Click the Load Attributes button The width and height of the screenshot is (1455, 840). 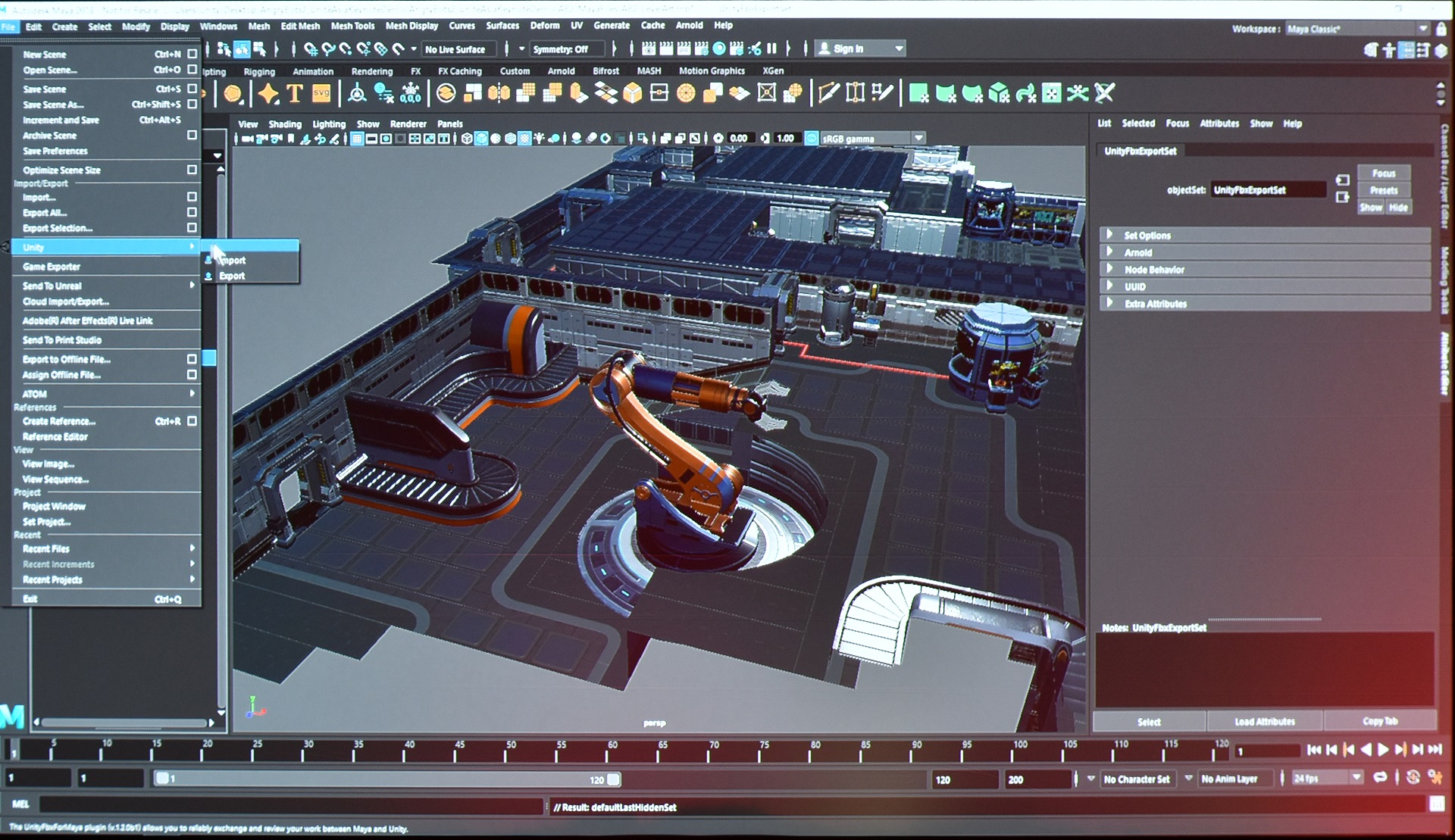(1265, 721)
